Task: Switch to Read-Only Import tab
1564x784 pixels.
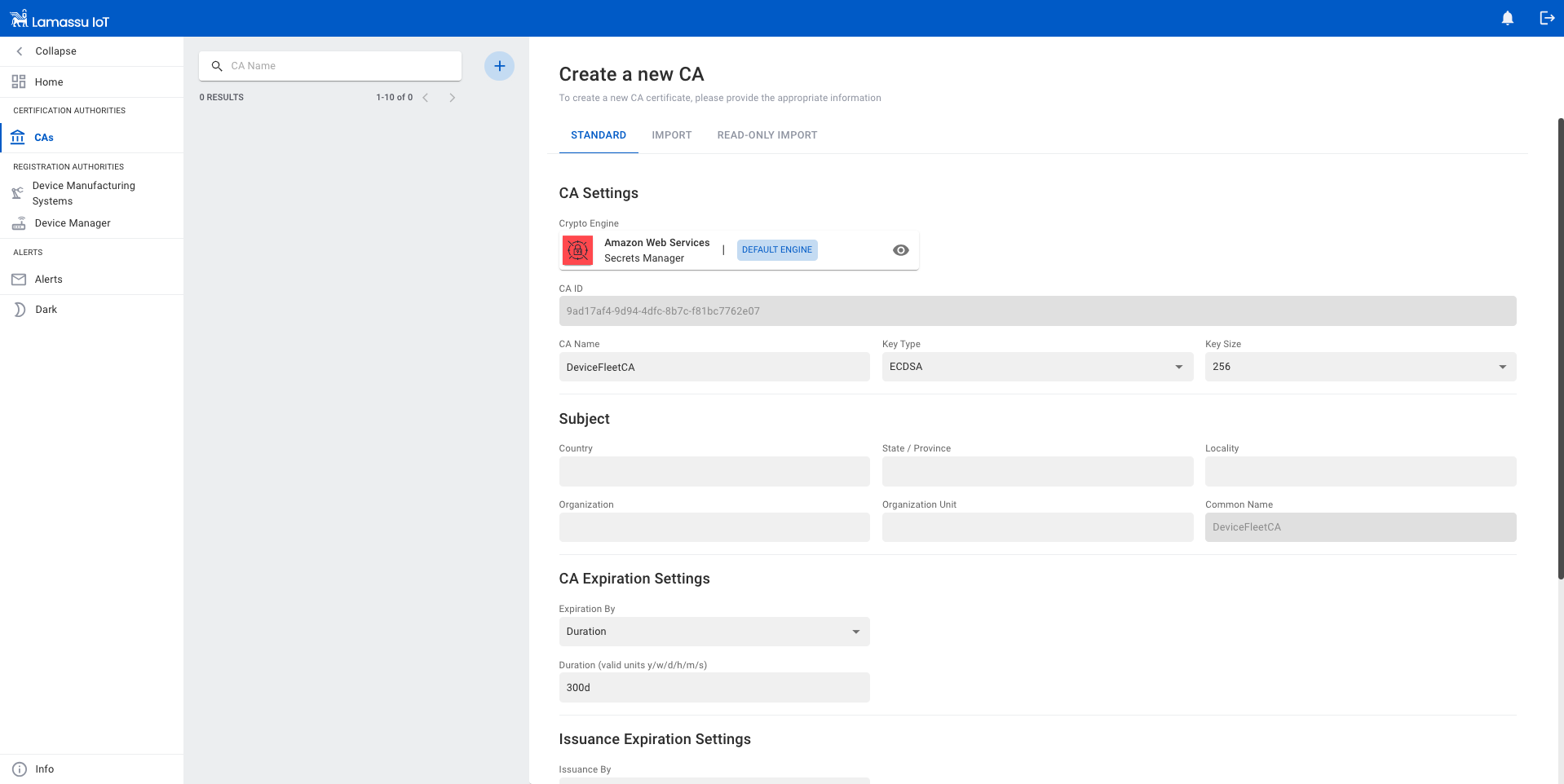Action: coord(767,135)
